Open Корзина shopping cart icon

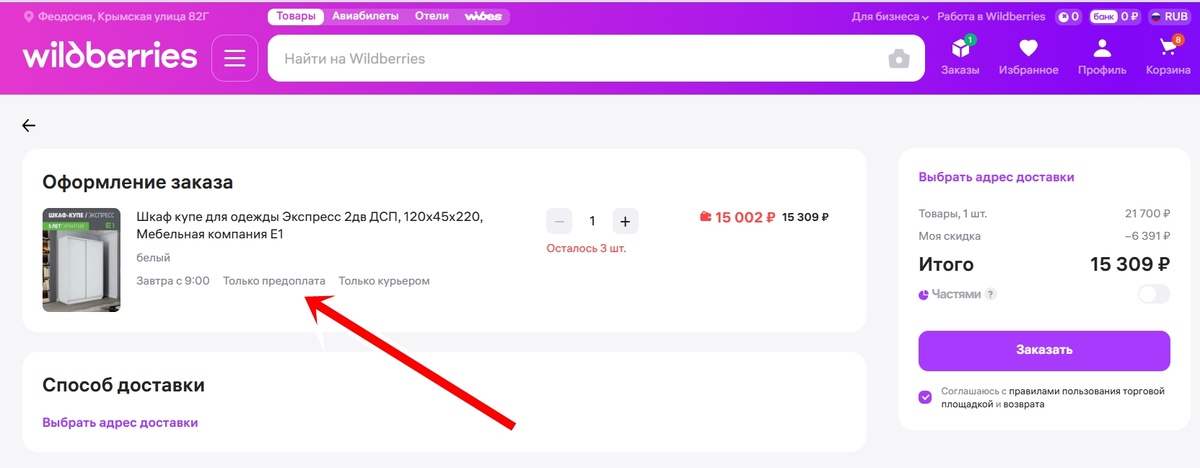(1168, 56)
